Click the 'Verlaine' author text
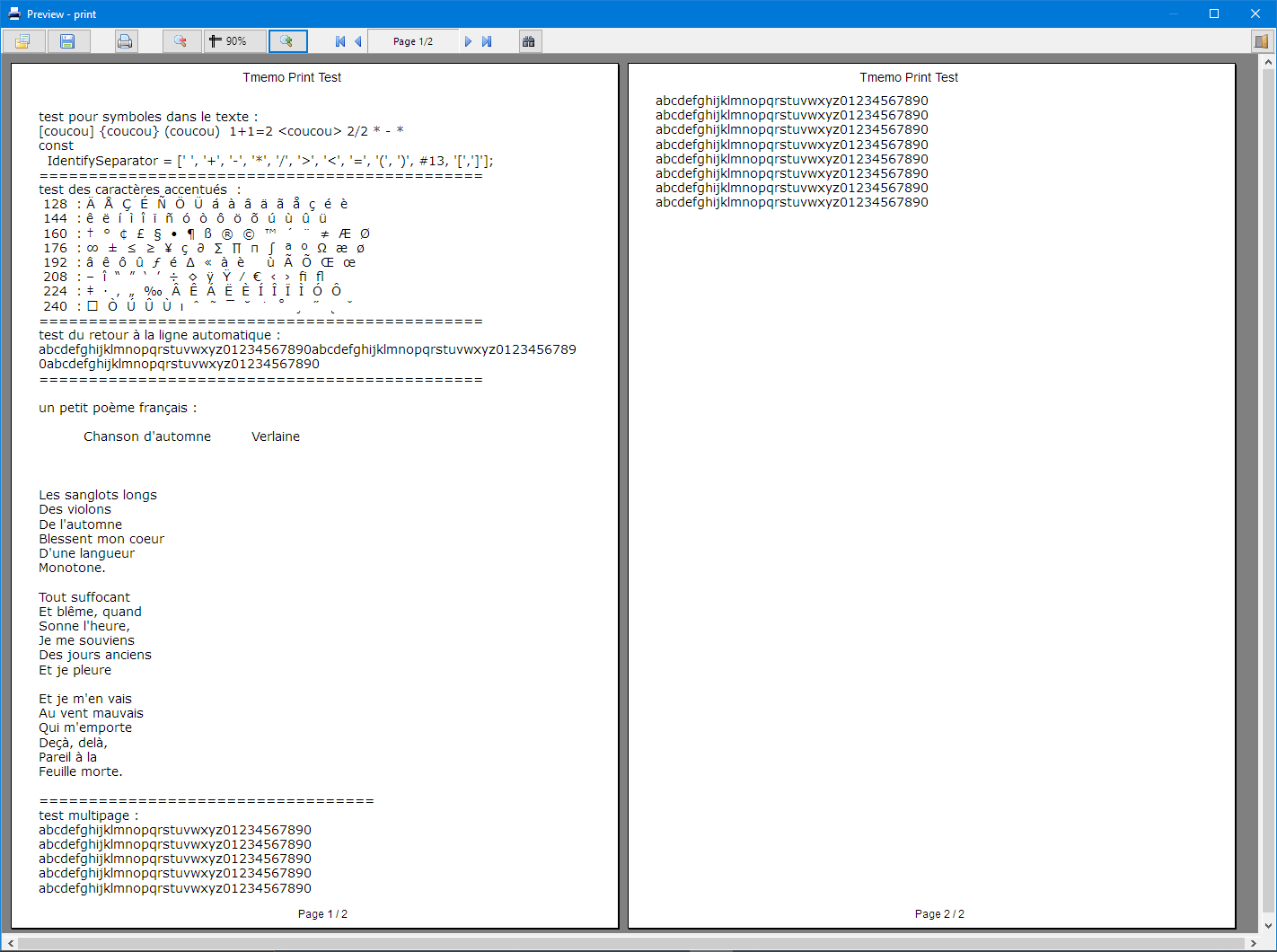The image size is (1277, 952). pyautogui.click(x=276, y=436)
